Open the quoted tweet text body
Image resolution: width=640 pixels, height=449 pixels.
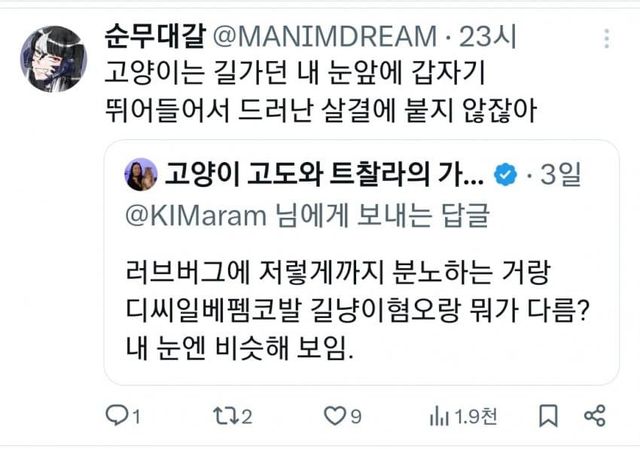357,311
